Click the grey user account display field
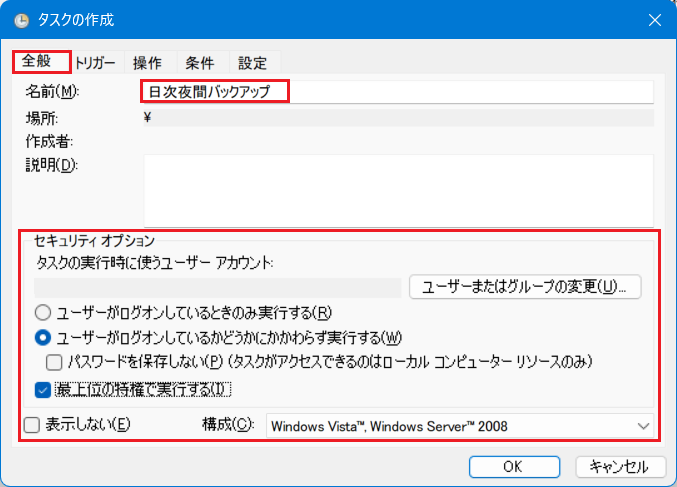Screen dimensions: 677x487 [x=217, y=287]
